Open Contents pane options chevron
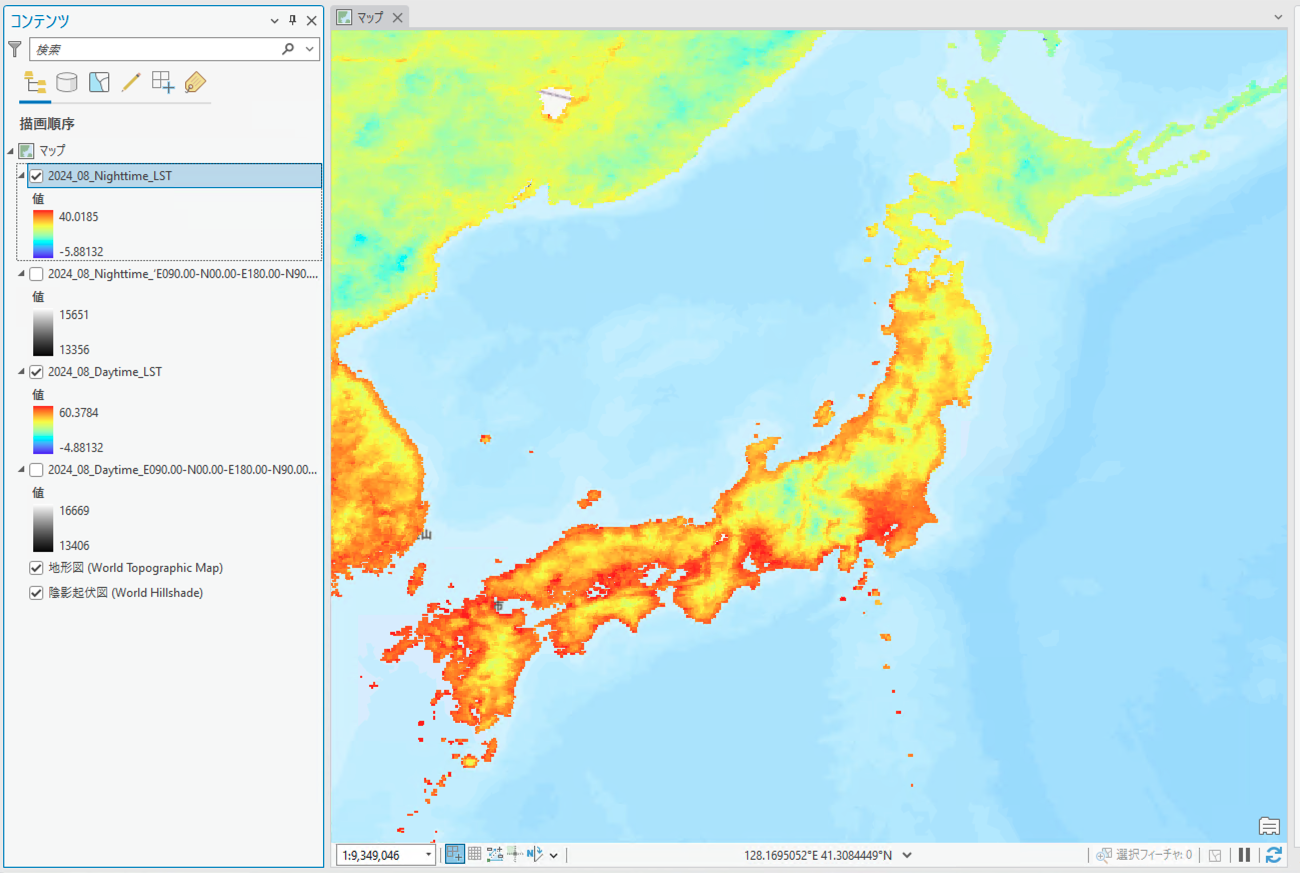Viewport: 1300px width, 873px height. (275, 20)
